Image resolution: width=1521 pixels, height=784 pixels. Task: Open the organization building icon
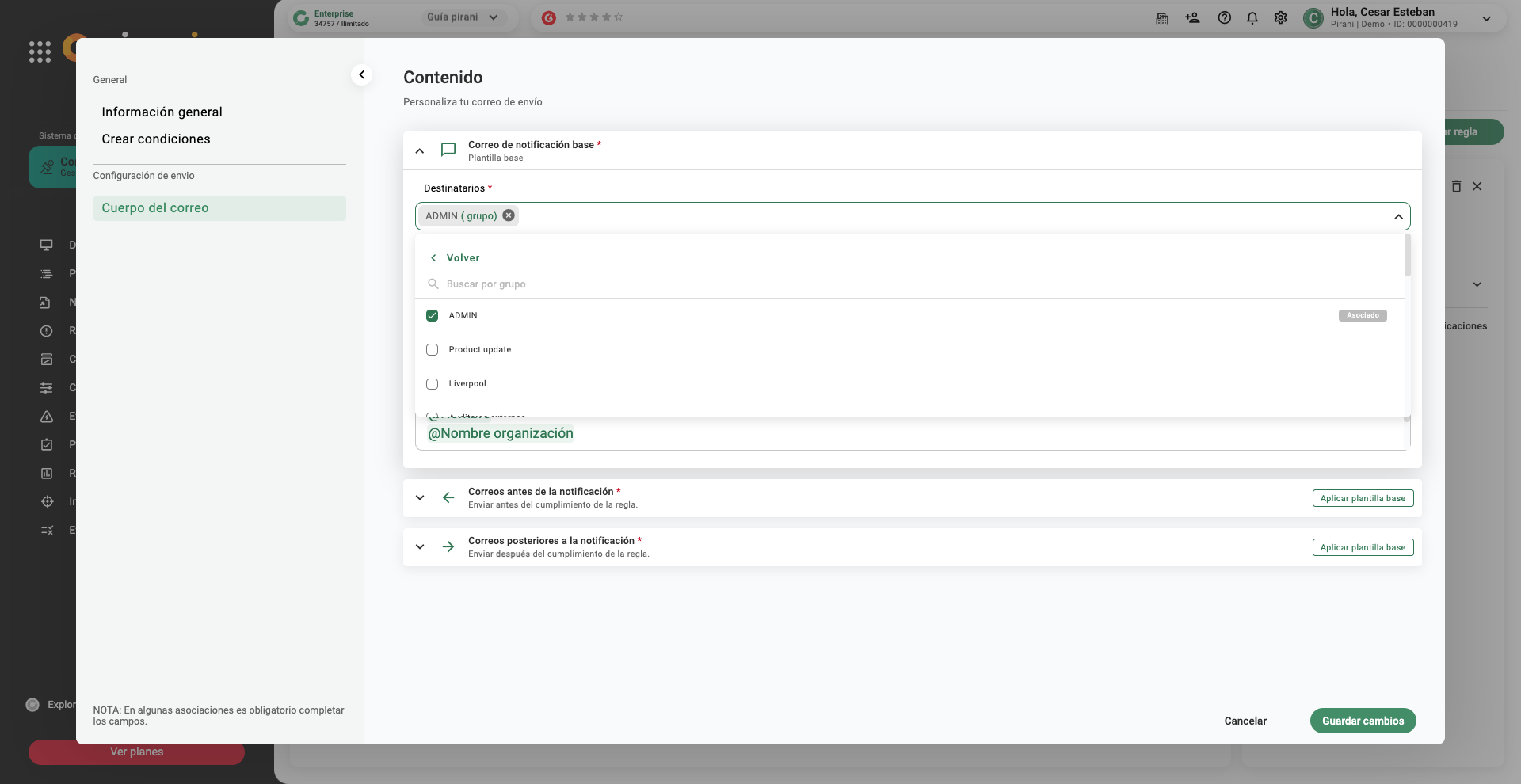[x=1162, y=18]
